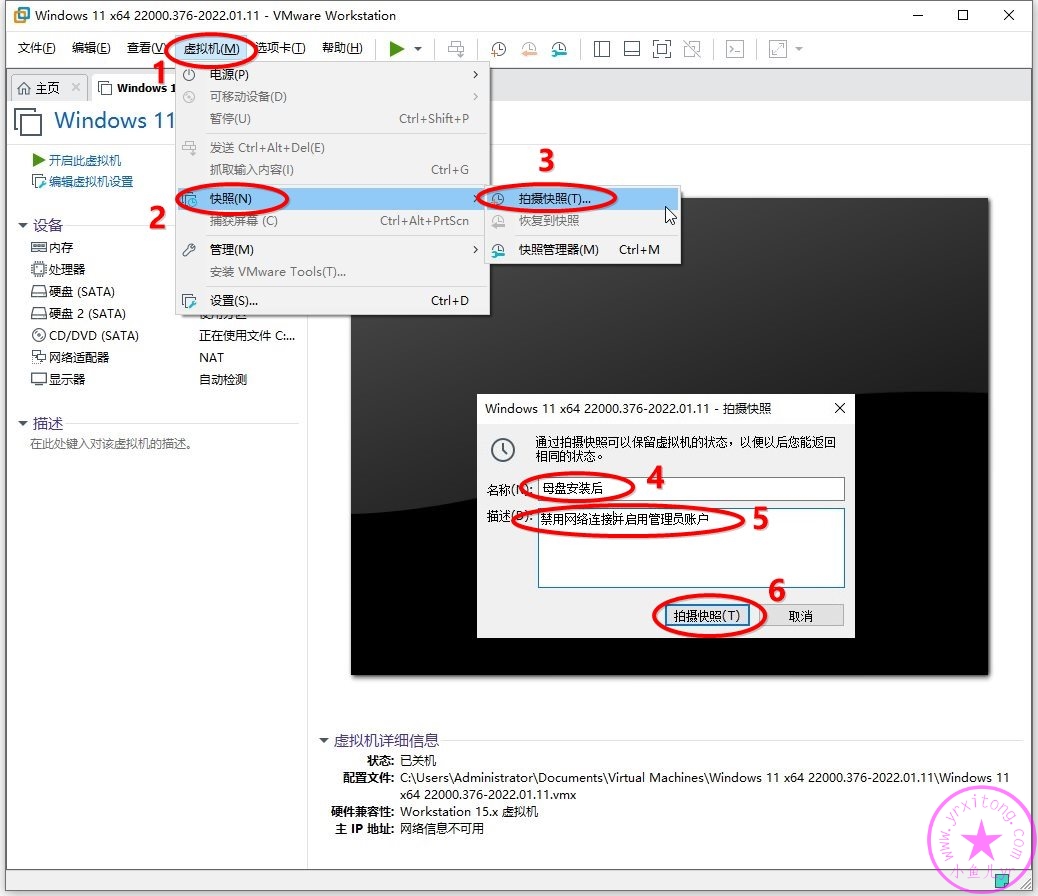
Task: Click the take snapshot toolbar icon
Action: (498, 49)
